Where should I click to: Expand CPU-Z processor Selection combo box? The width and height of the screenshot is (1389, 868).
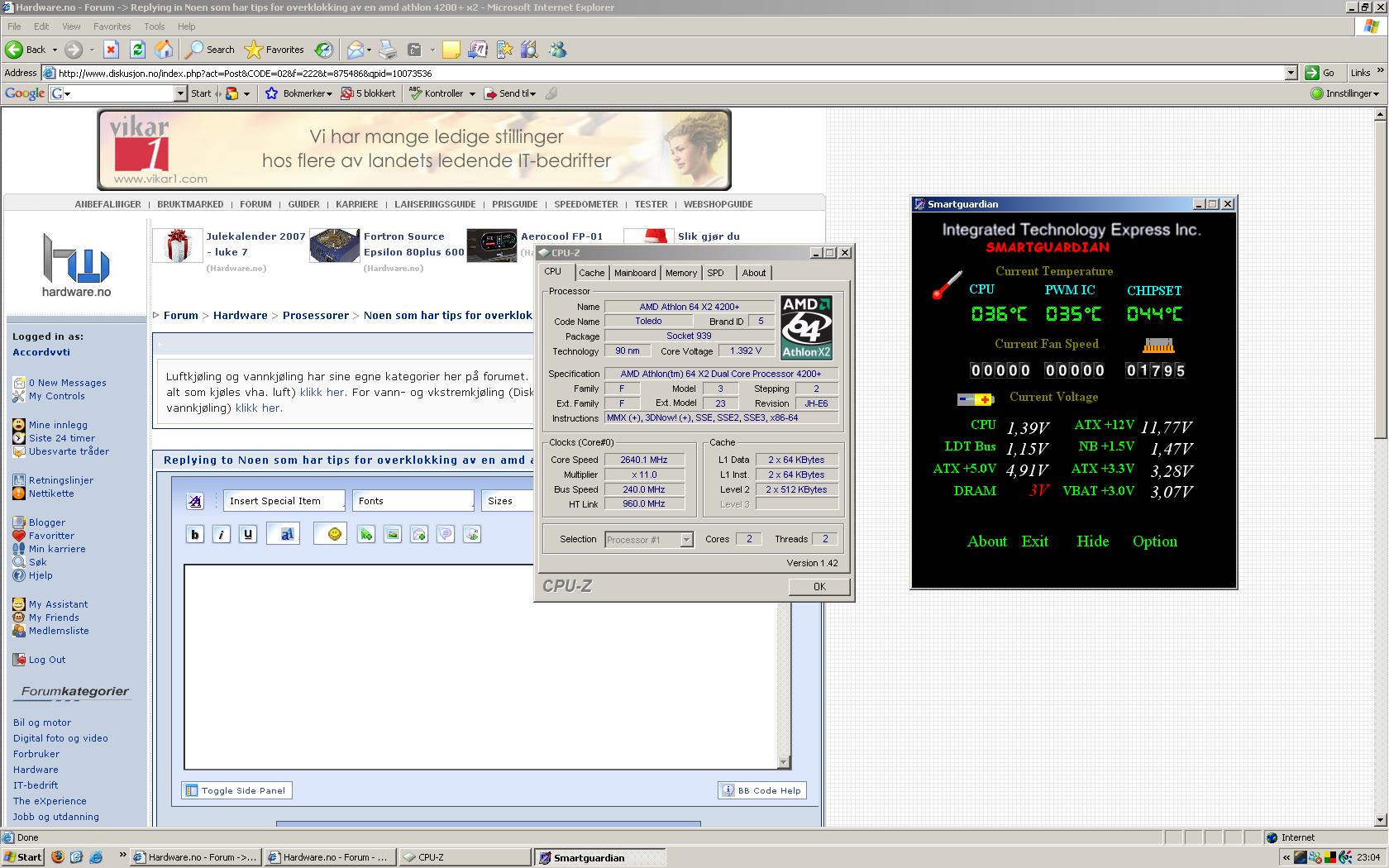point(686,540)
